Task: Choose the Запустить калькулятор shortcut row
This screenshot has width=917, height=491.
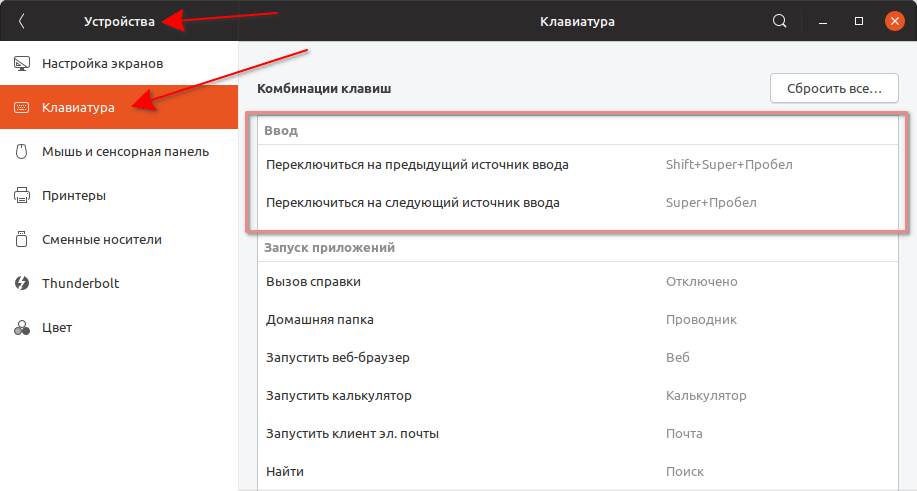Action: click(575, 396)
